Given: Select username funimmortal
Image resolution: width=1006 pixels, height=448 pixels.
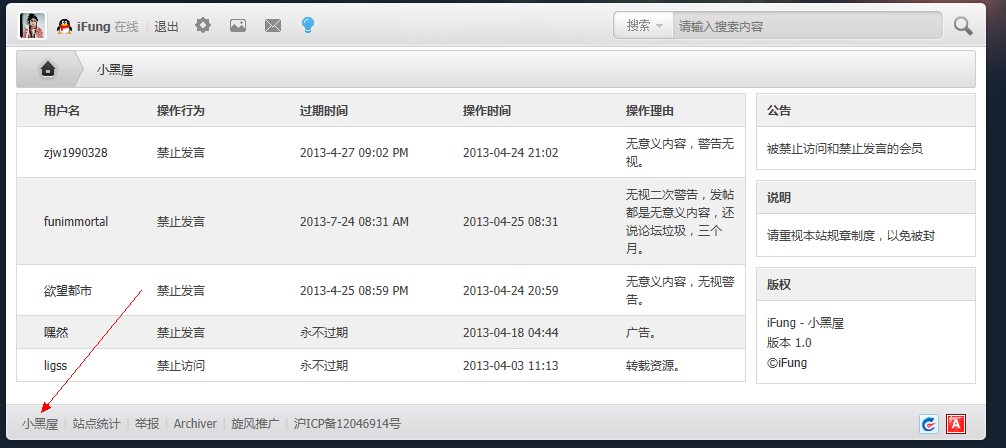Looking at the screenshot, I should [x=76, y=221].
